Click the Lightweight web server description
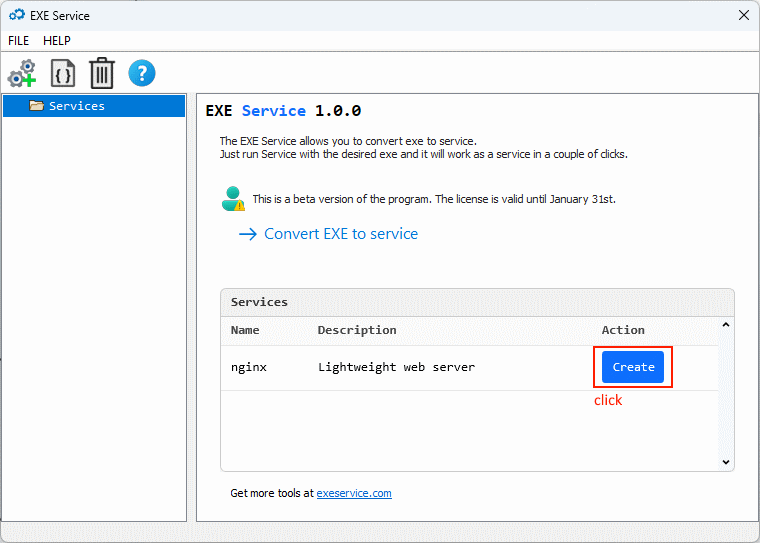 [396, 367]
